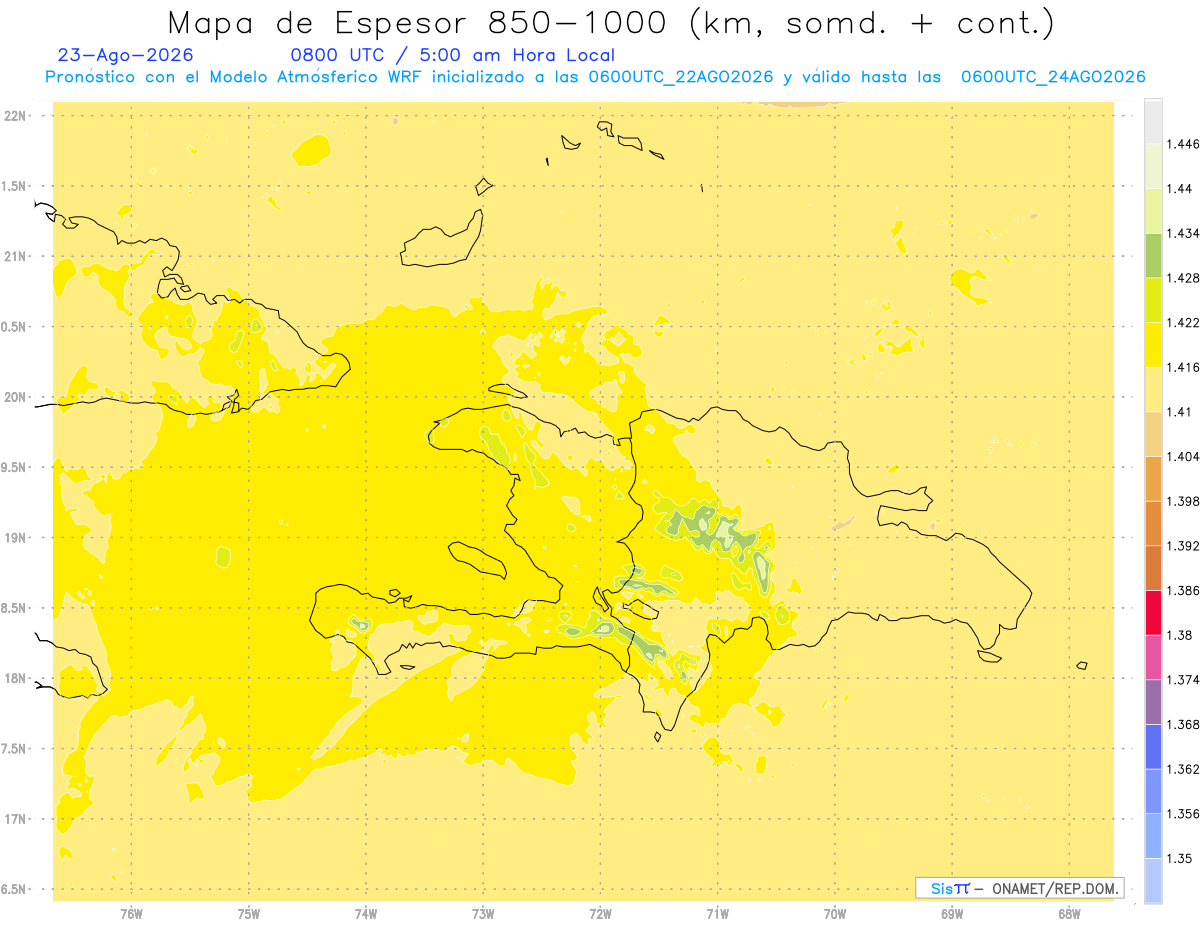Select the 8.5N latitude label
This screenshot has height=927, width=1200.
pyautogui.click(x=15, y=608)
